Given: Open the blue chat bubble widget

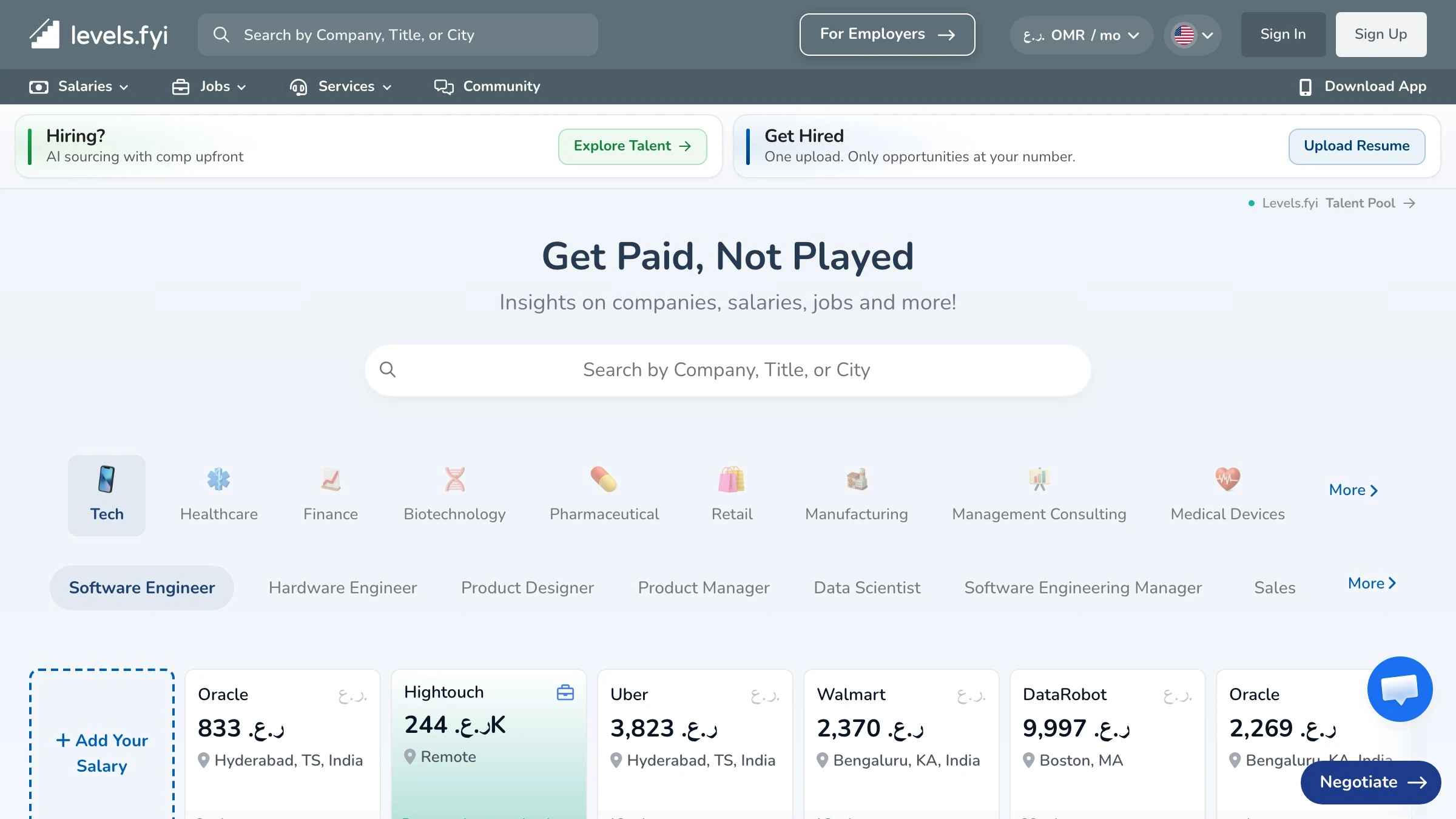Looking at the screenshot, I should coord(1400,689).
